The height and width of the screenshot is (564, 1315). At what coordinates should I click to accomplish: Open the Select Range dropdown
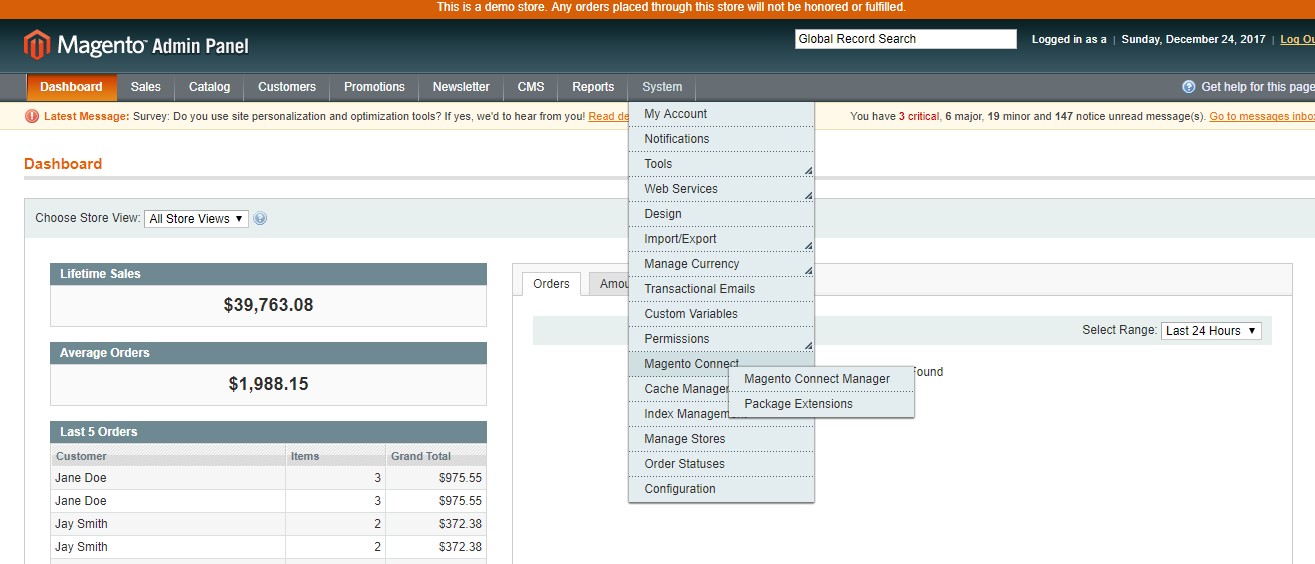coord(1211,331)
